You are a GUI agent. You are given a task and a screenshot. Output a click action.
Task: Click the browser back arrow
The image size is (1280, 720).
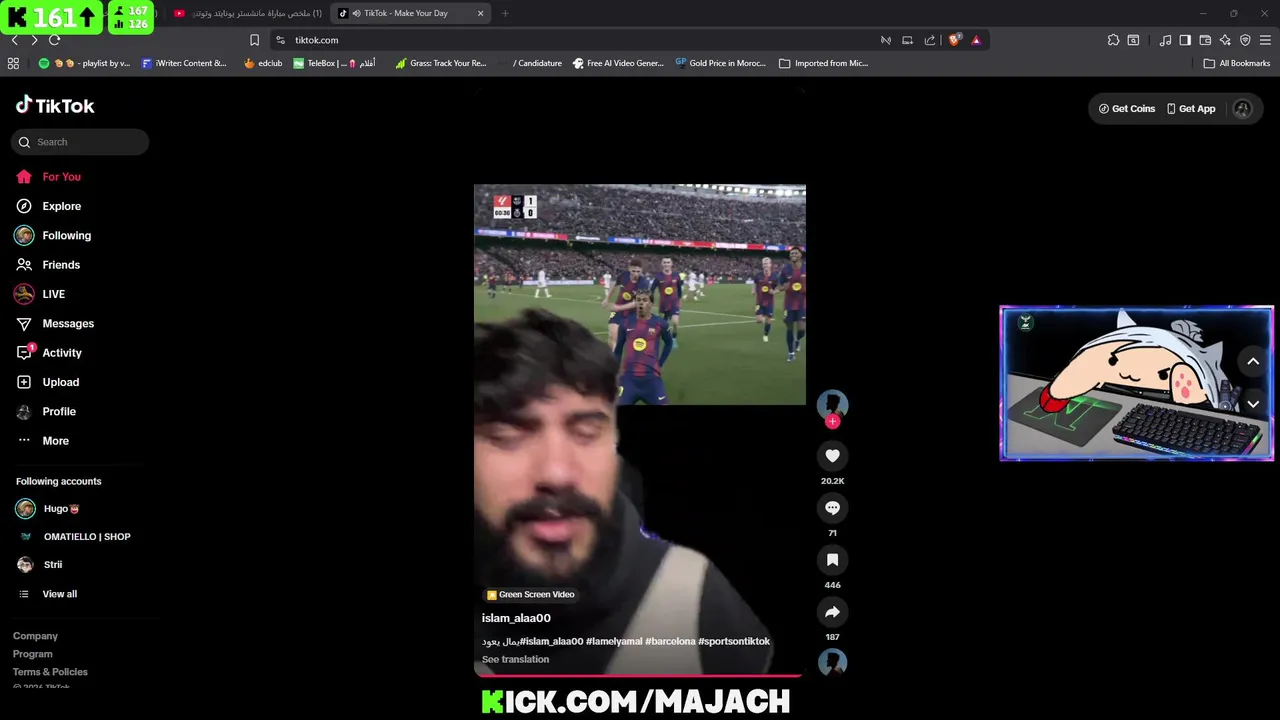click(x=14, y=40)
